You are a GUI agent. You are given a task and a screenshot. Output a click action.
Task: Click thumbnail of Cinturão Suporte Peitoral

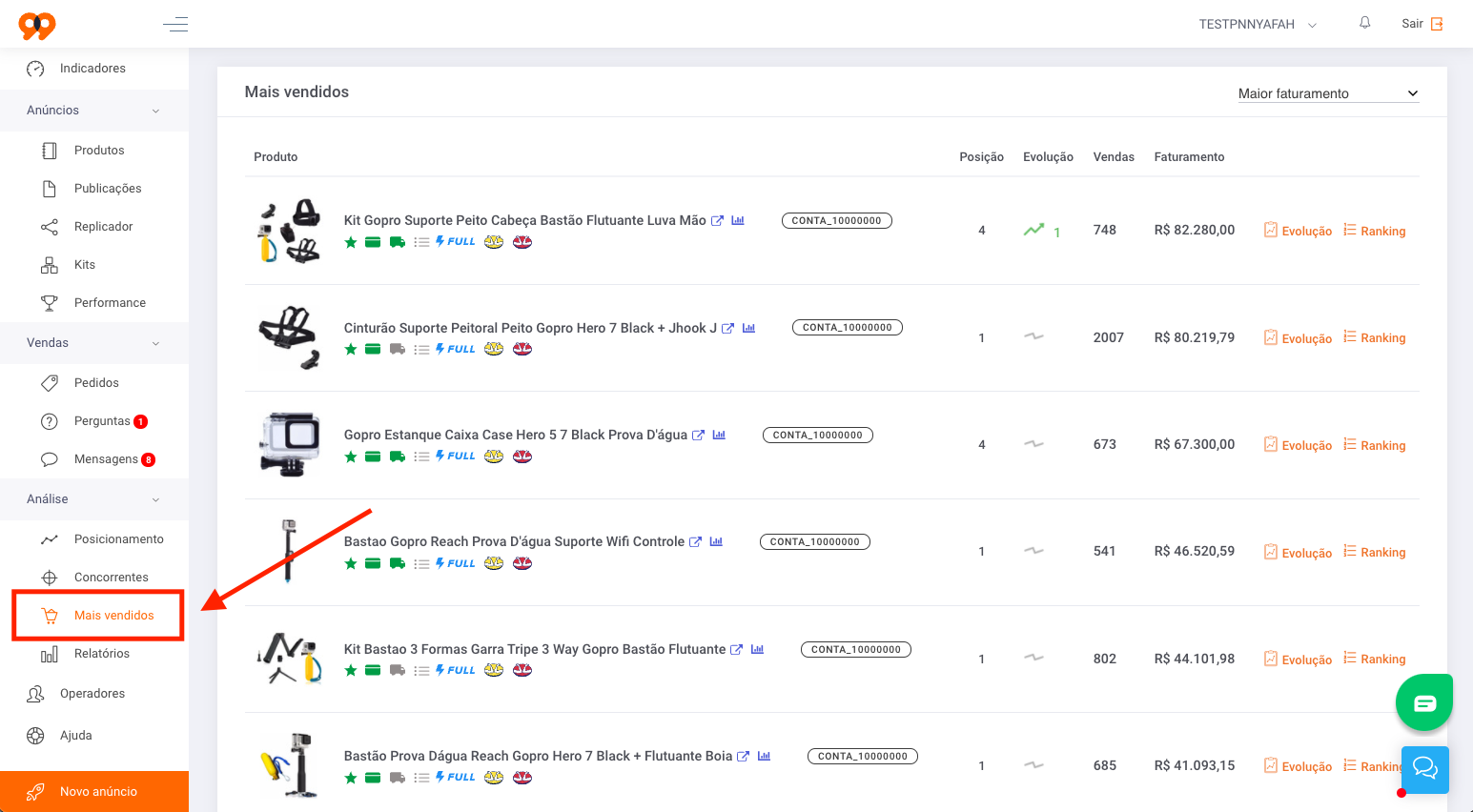coord(289,337)
